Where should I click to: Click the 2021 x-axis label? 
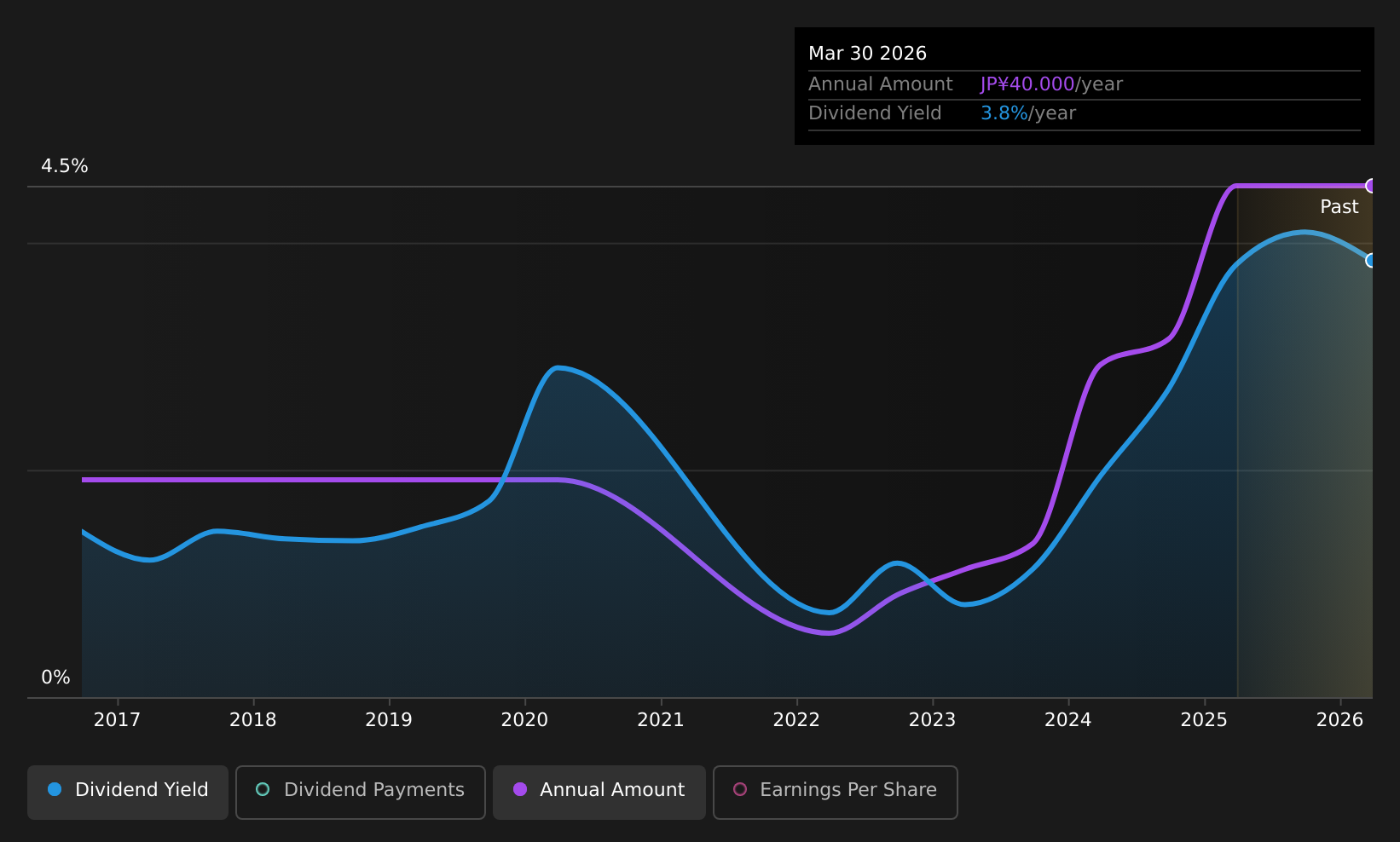(x=661, y=720)
